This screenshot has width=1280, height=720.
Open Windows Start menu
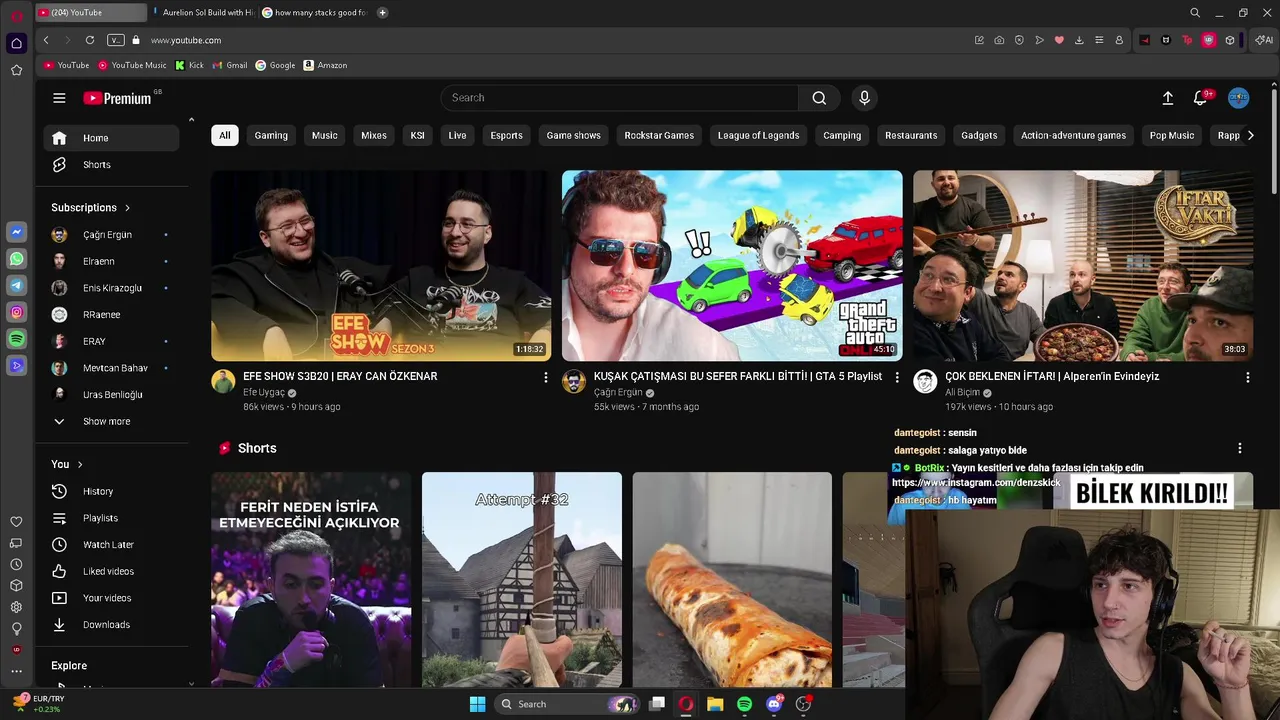(x=477, y=704)
